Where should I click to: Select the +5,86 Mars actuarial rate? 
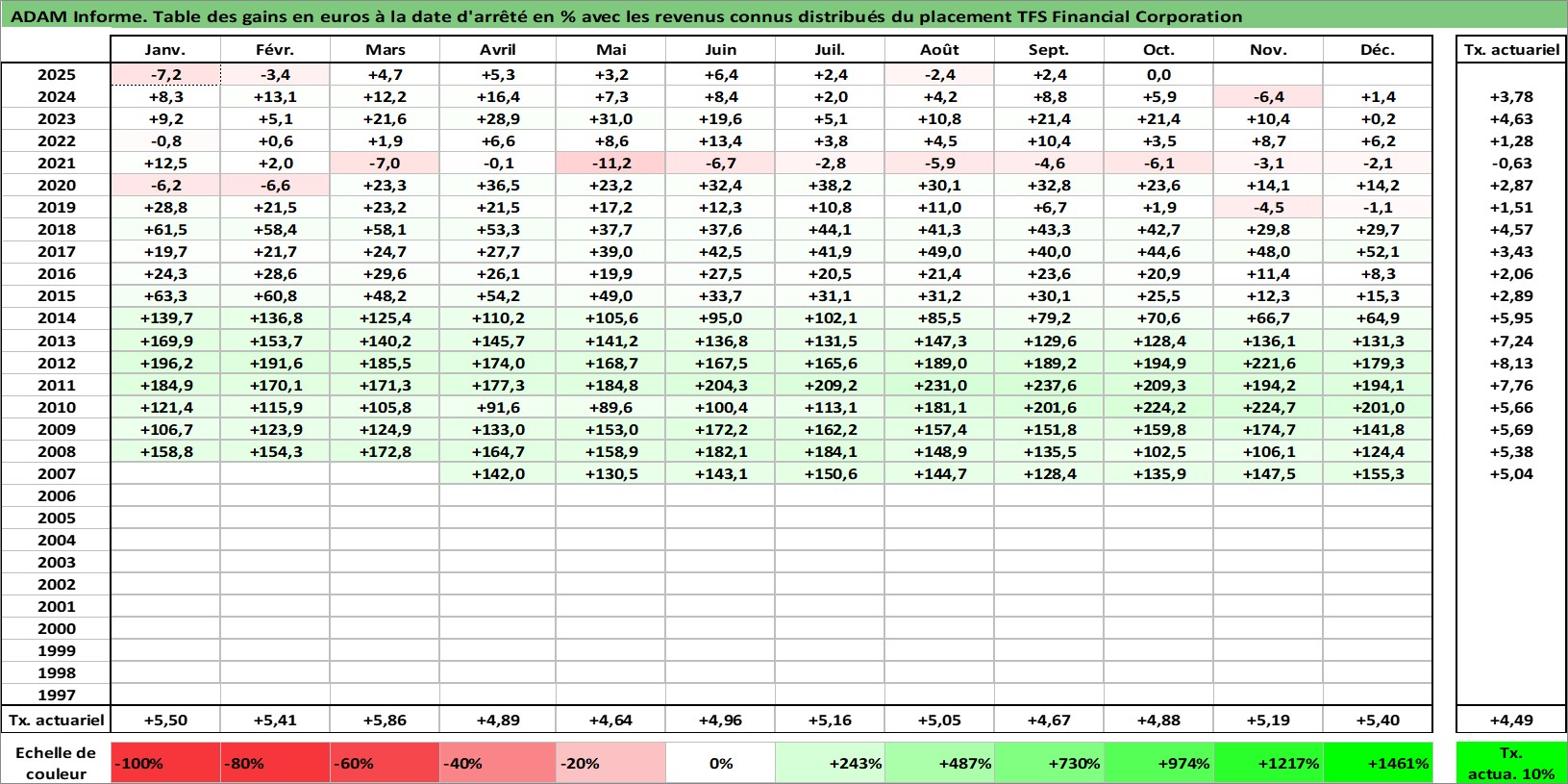coord(385,720)
